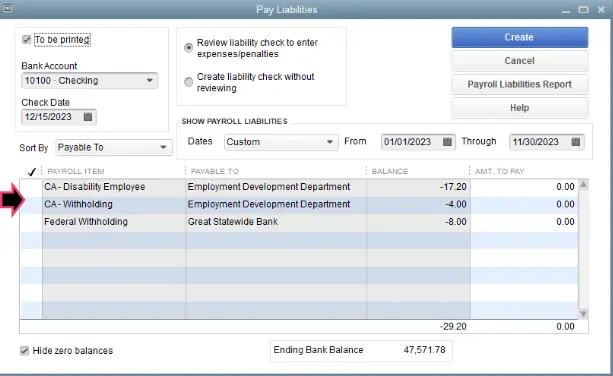Click the -8.00 balance cell

419,222
